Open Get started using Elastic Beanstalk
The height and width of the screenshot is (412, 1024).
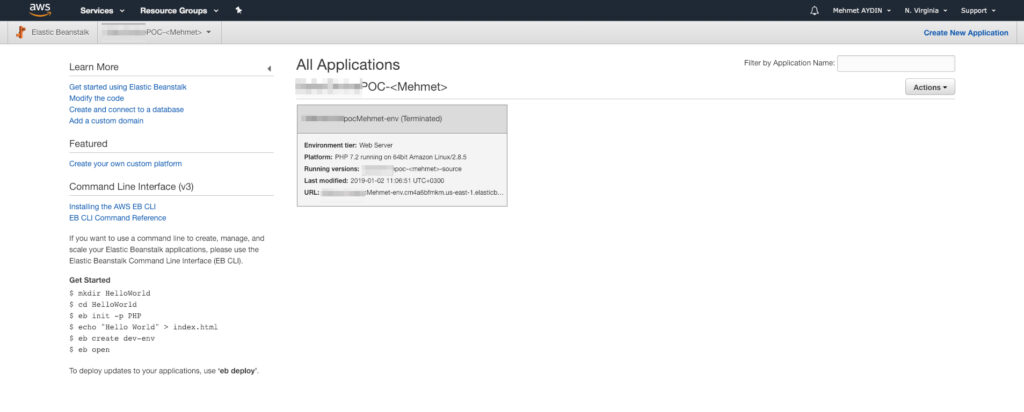pyautogui.click(x=128, y=87)
